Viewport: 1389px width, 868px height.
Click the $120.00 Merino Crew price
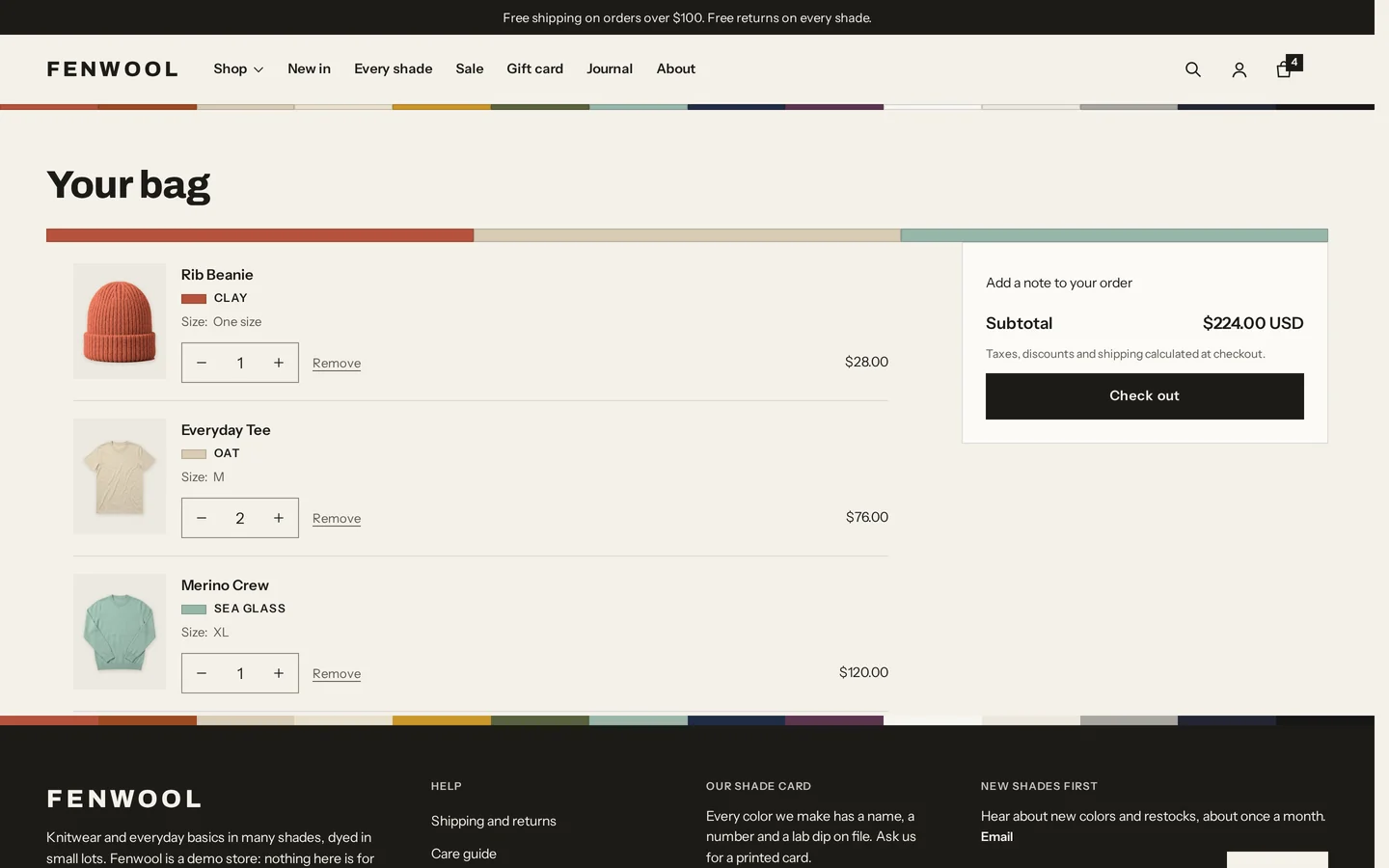click(x=863, y=672)
